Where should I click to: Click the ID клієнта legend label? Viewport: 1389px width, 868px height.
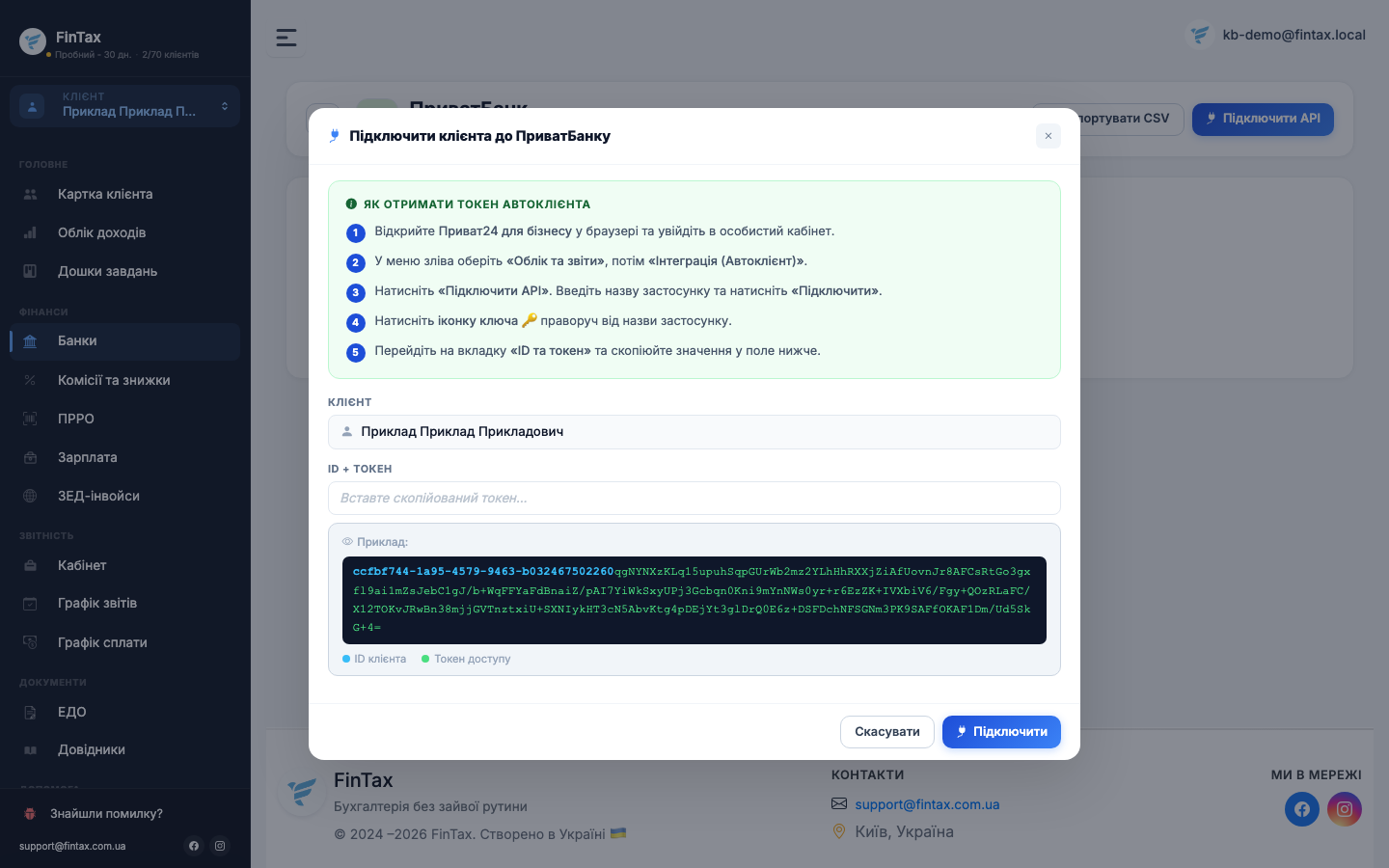click(x=380, y=659)
